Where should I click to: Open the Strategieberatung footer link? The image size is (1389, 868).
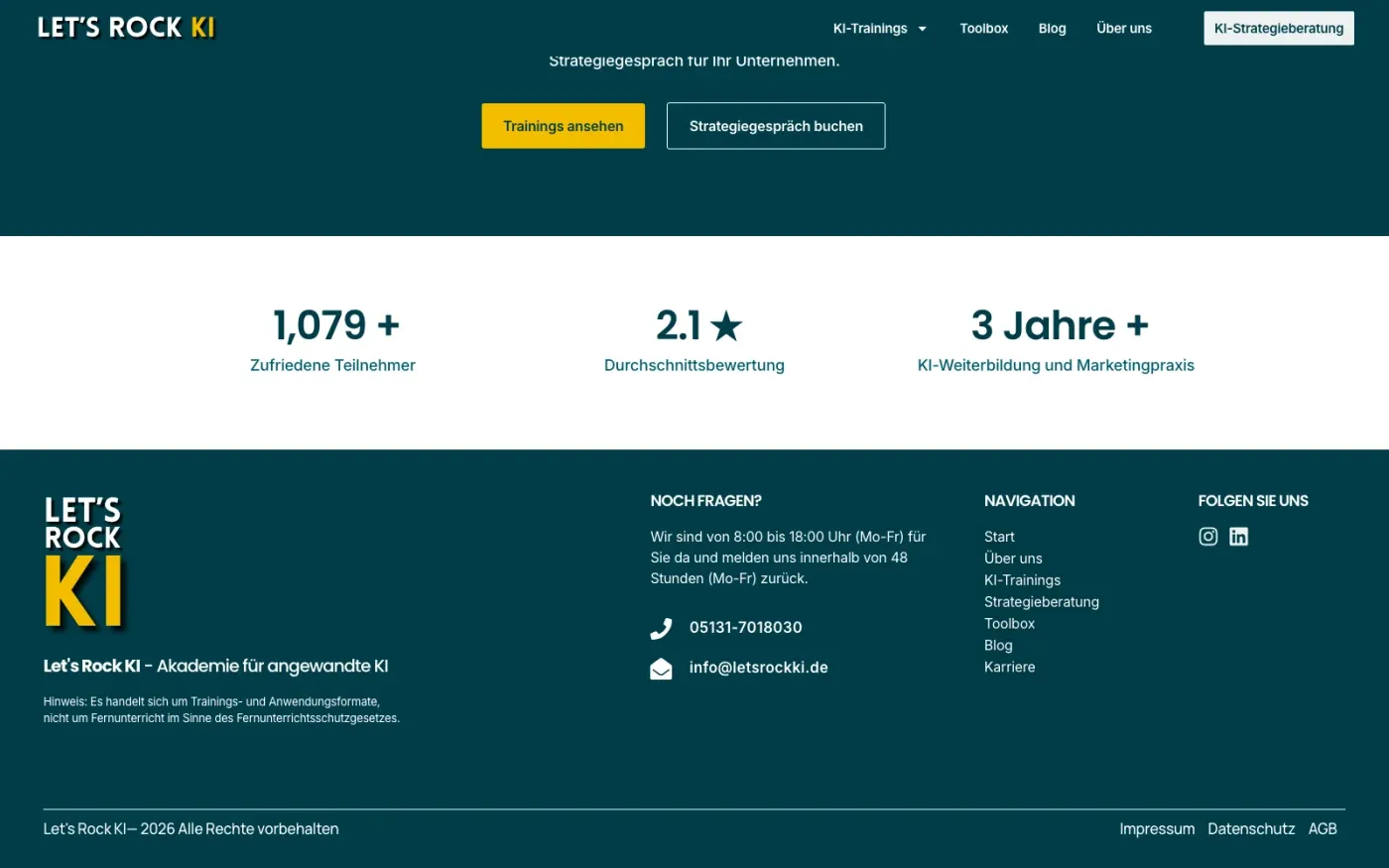pyautogui.click(x=1042, y=602)
